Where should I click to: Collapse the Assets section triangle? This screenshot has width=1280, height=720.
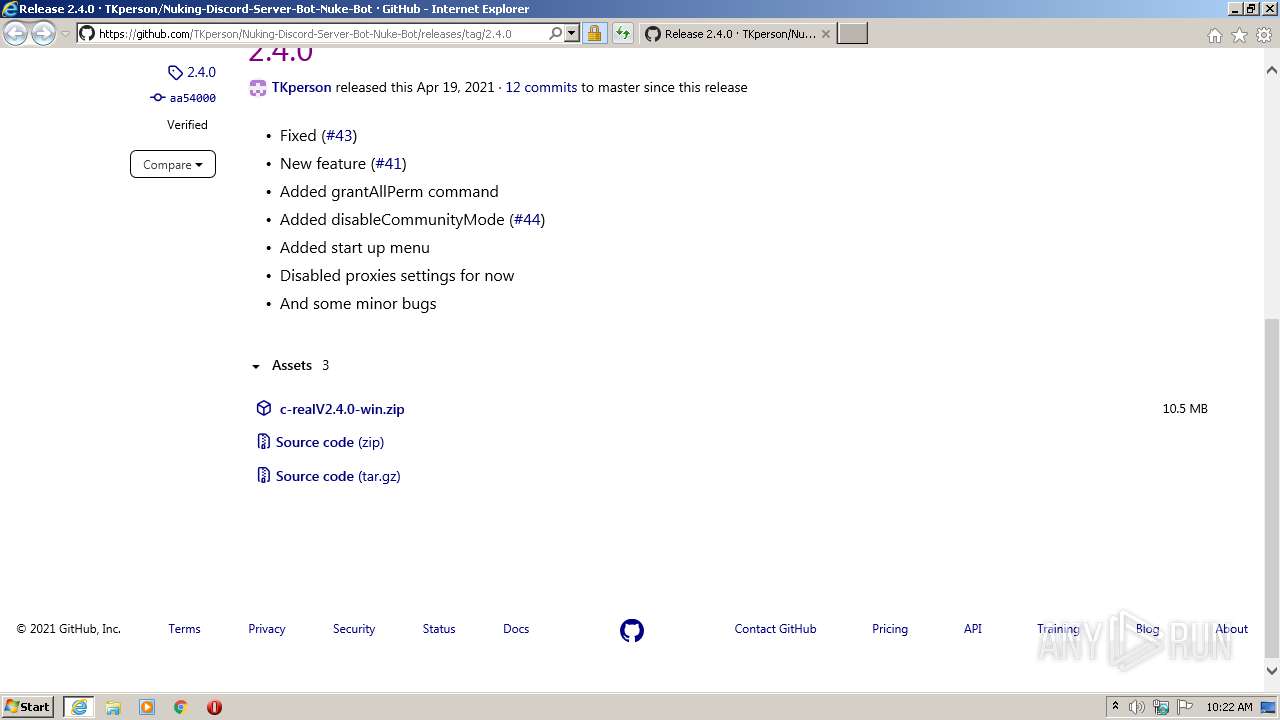(x=256, y=367)
